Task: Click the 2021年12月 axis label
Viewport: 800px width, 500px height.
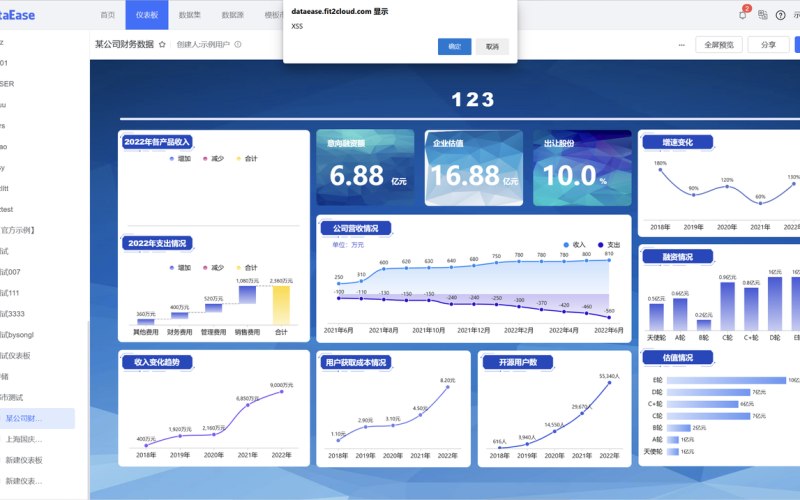Action: point(473,330)
